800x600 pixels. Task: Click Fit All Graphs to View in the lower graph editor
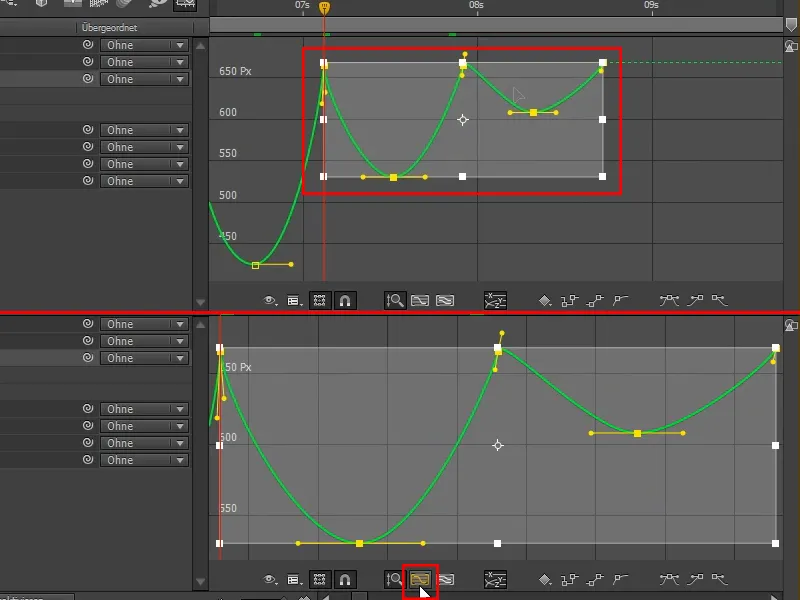coord(445,580)
